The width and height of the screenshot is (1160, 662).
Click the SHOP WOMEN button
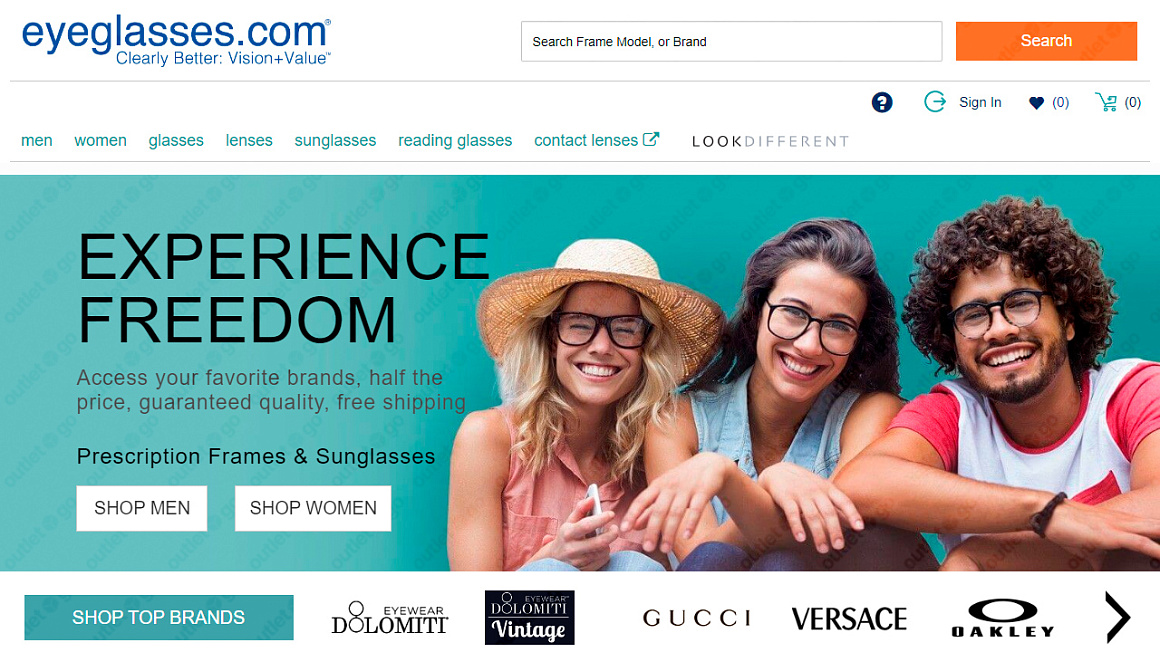click(313, 508)
